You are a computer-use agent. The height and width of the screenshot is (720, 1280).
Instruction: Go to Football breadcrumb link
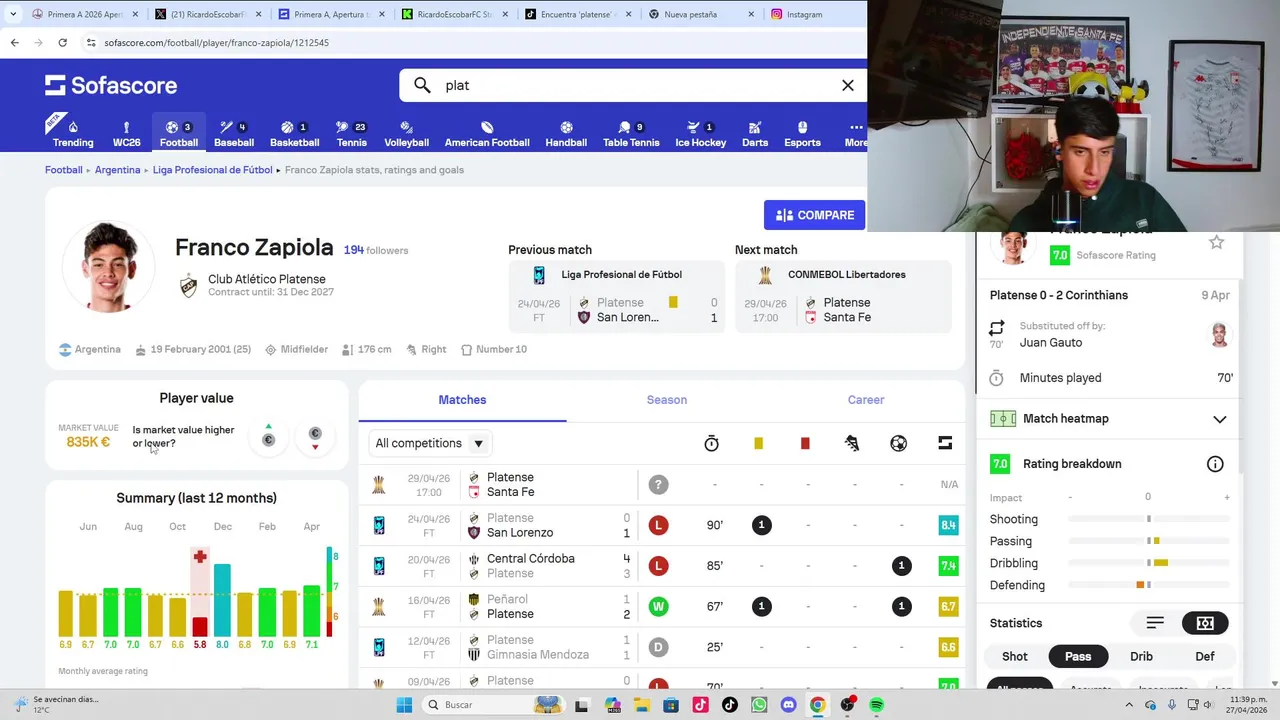[x=64, y=170]
